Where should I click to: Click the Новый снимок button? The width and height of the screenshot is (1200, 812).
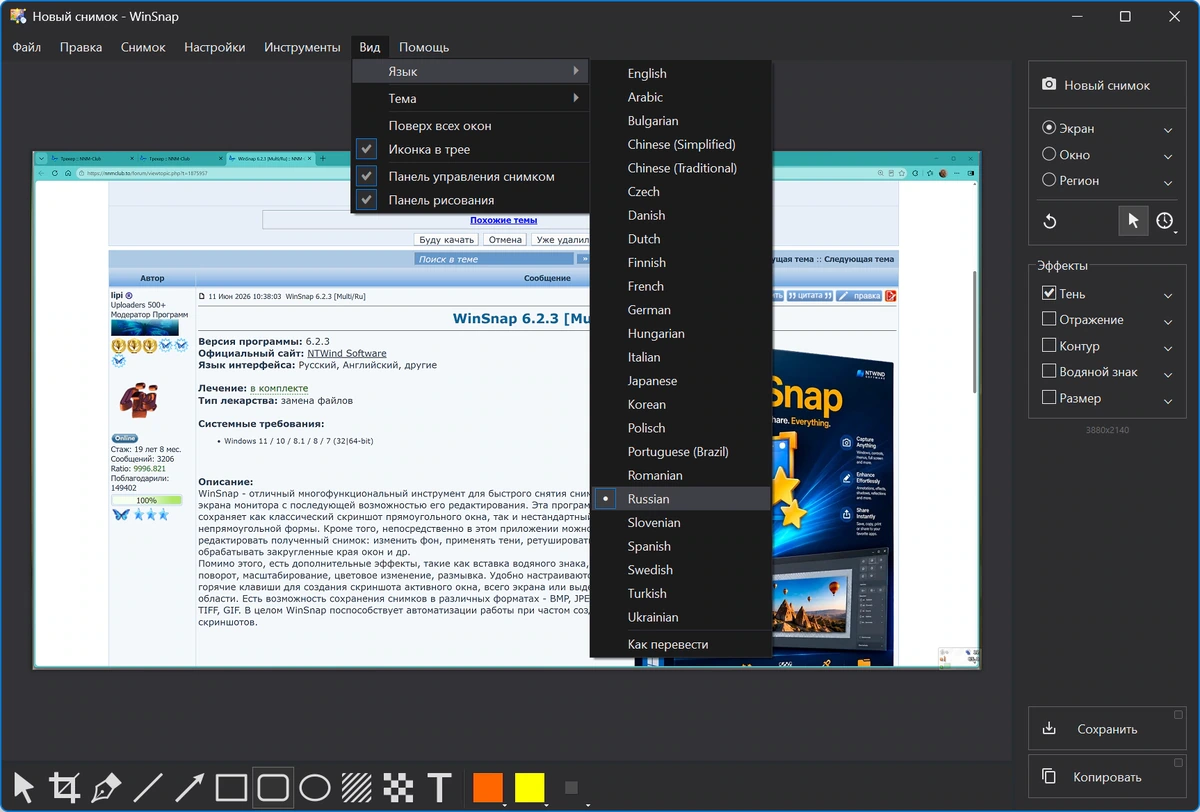click(1108, 85)
